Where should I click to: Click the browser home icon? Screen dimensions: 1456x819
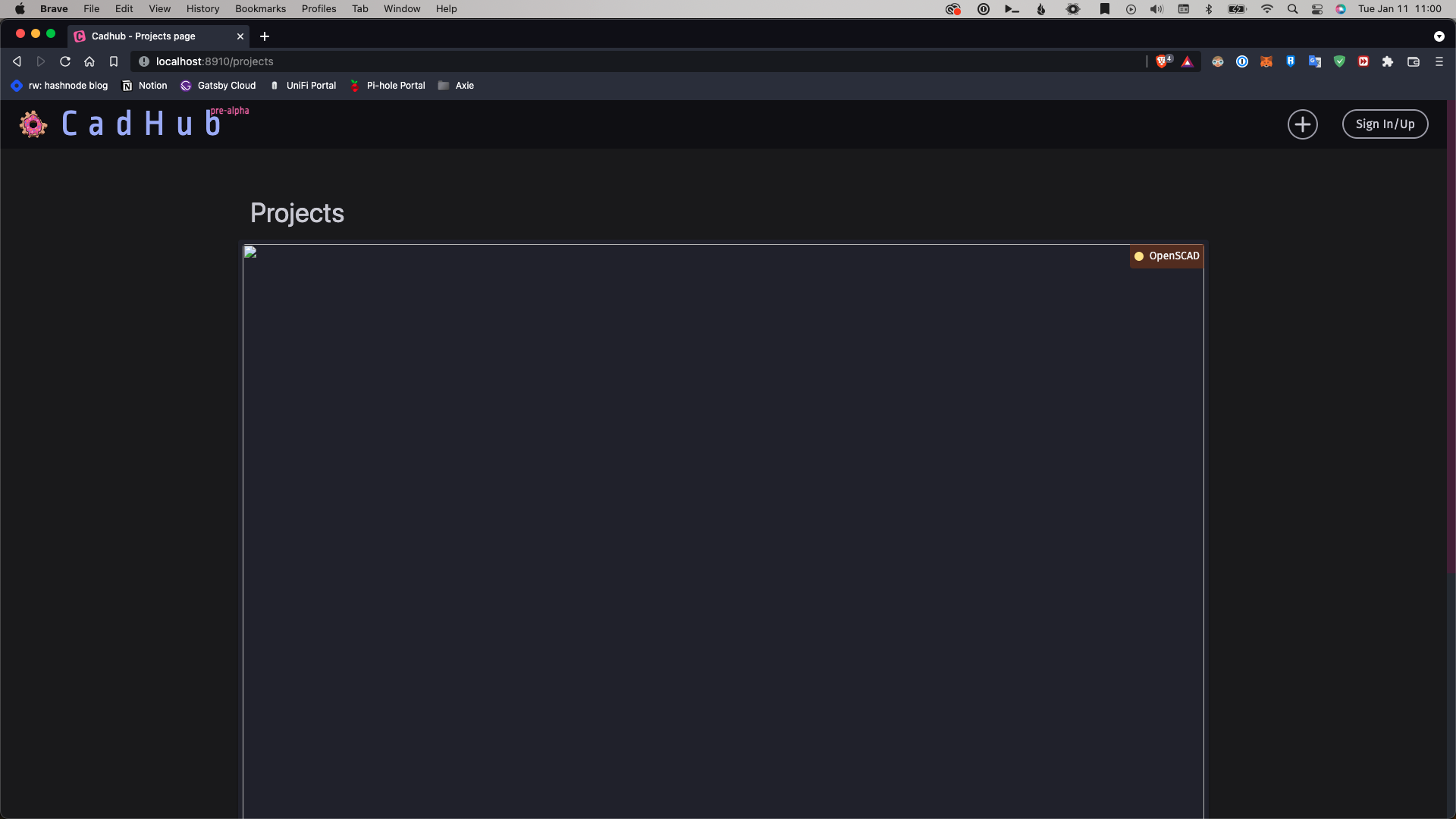(x=89, y=61)
